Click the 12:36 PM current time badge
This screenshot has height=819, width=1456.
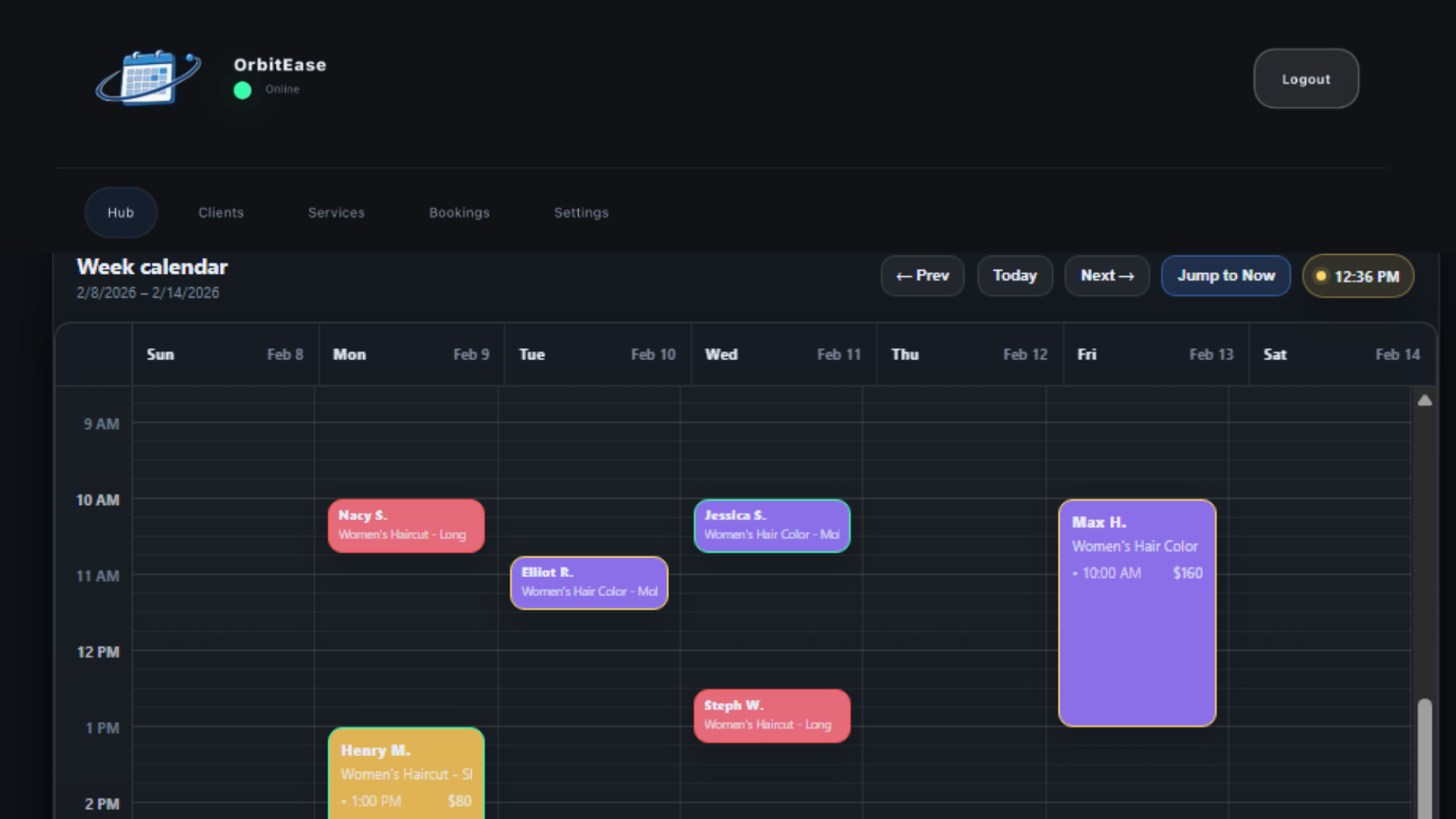[1358, 277]
